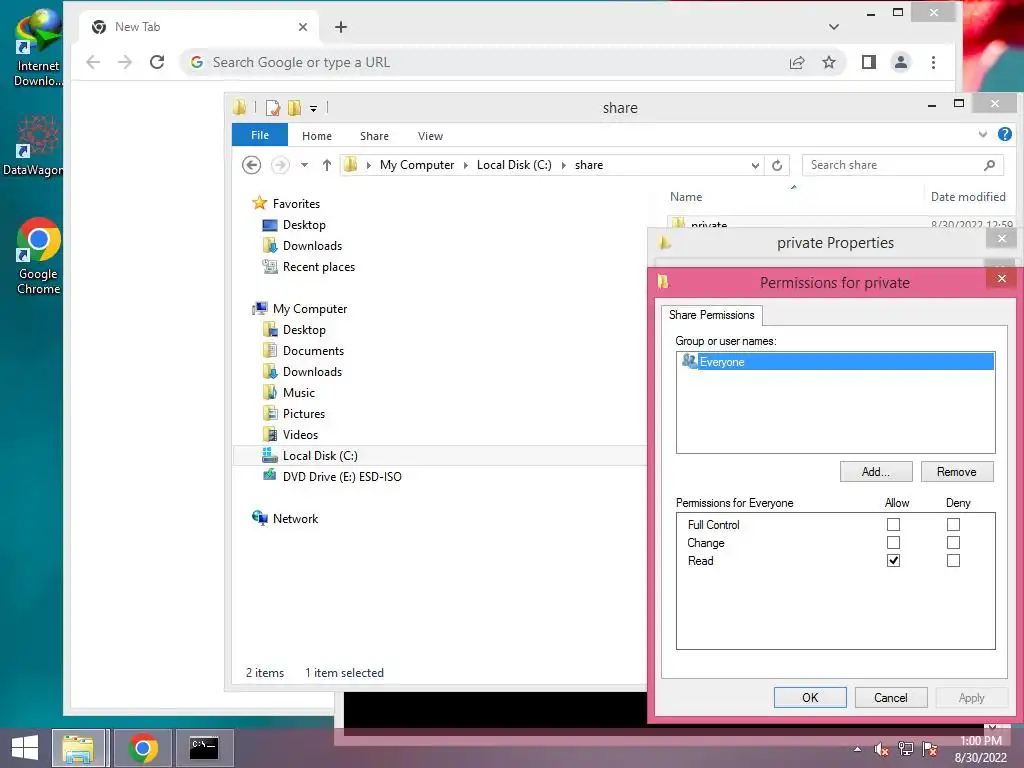This screenshot has width=1024, height=768.
Task: Click Chrome's back arrow
Action: (93, 62)
